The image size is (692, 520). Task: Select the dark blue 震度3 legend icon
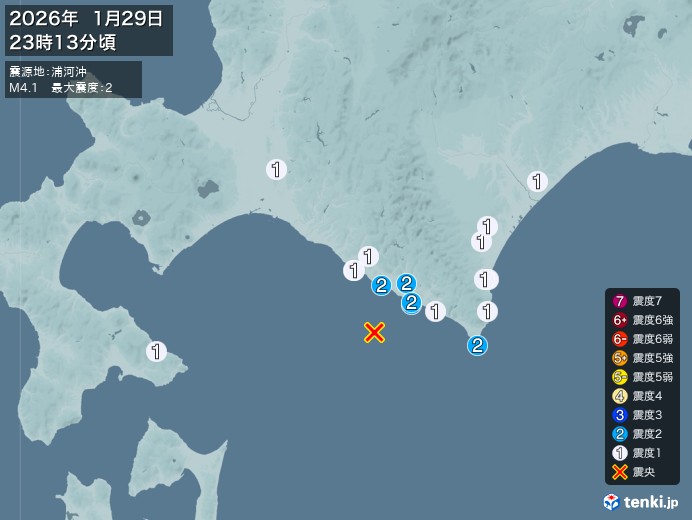(620, 415)
